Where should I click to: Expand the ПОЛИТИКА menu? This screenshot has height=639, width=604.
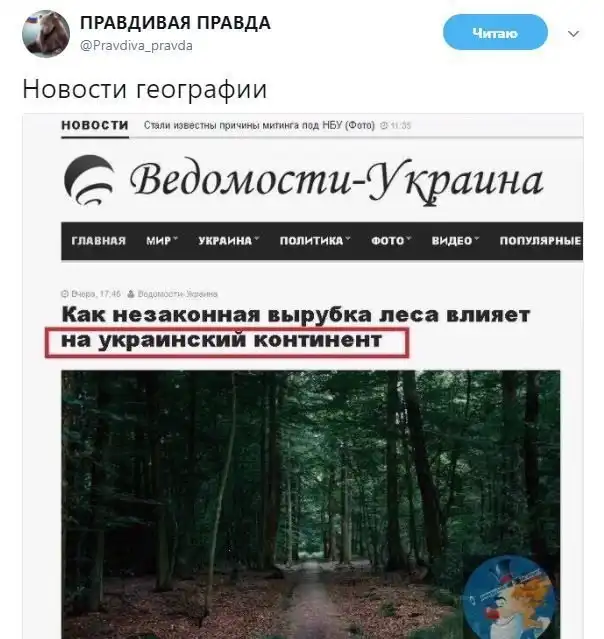(x=315, y=241)
